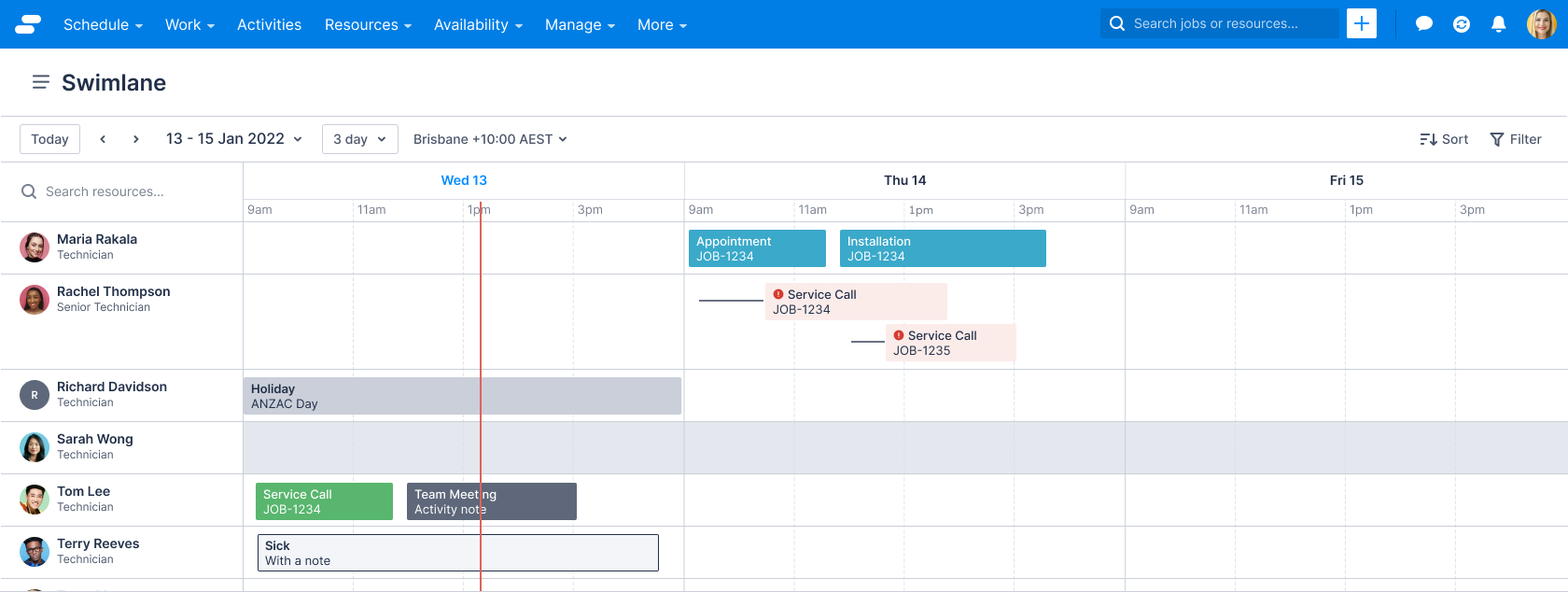Viewport: 1568px width, 592px height.
Task: Click the Sort icon button
Action: click(x=1444, y=139)
